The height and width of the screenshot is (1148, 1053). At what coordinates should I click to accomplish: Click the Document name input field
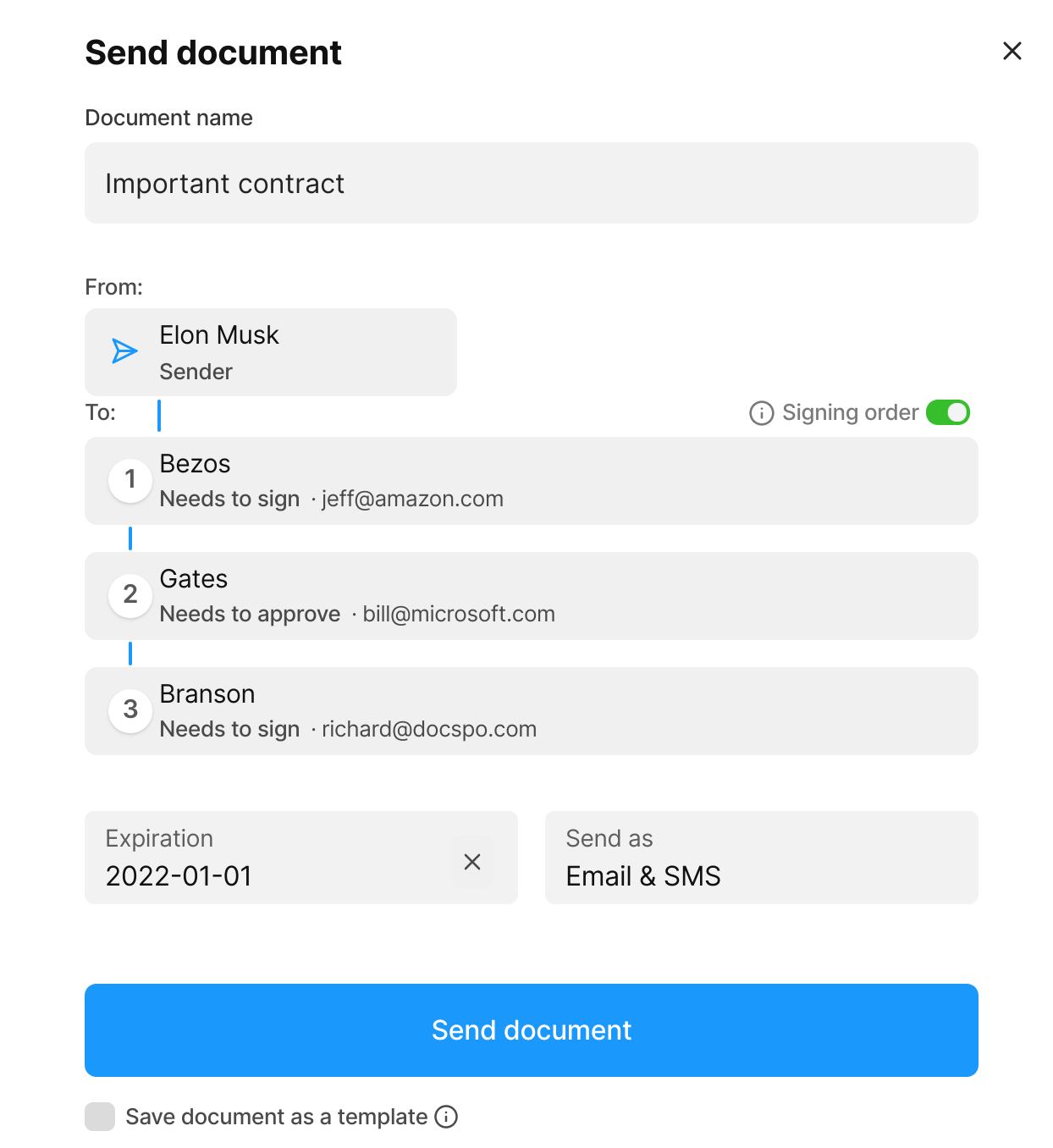point(531,183)
